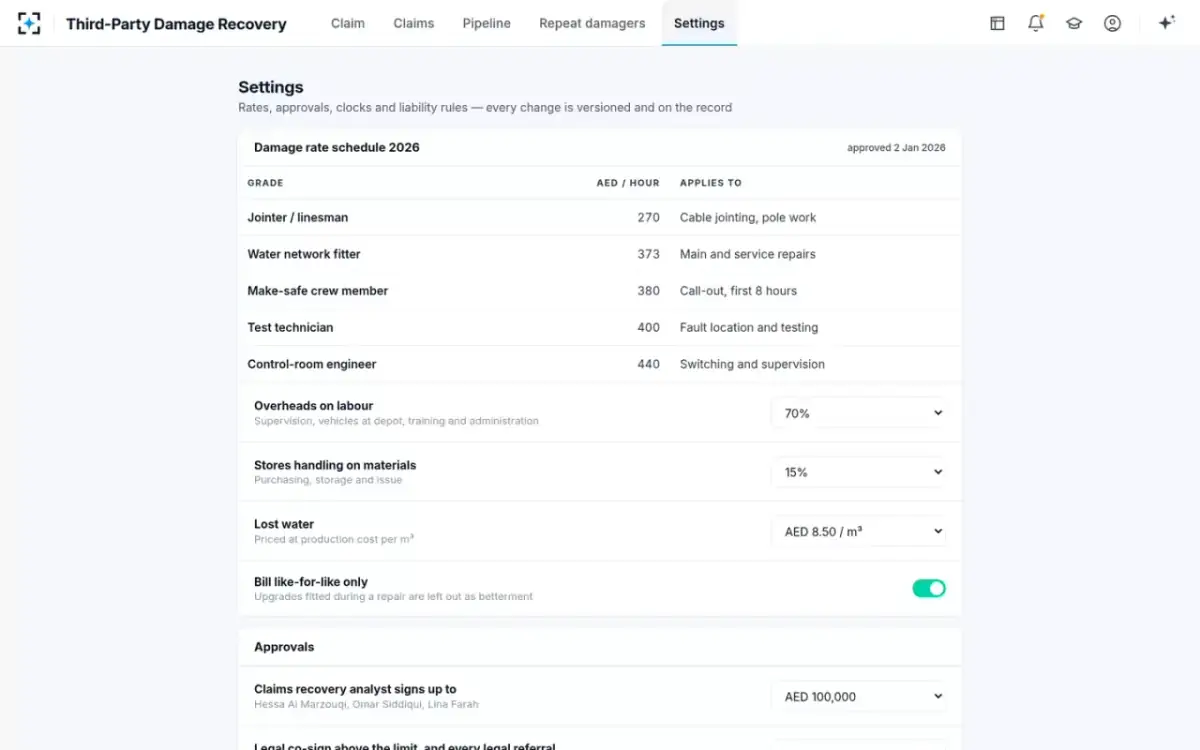Viewport: 1200px width, 750px height.
Task: Open the user account icon
Action: pos(1112,23)
